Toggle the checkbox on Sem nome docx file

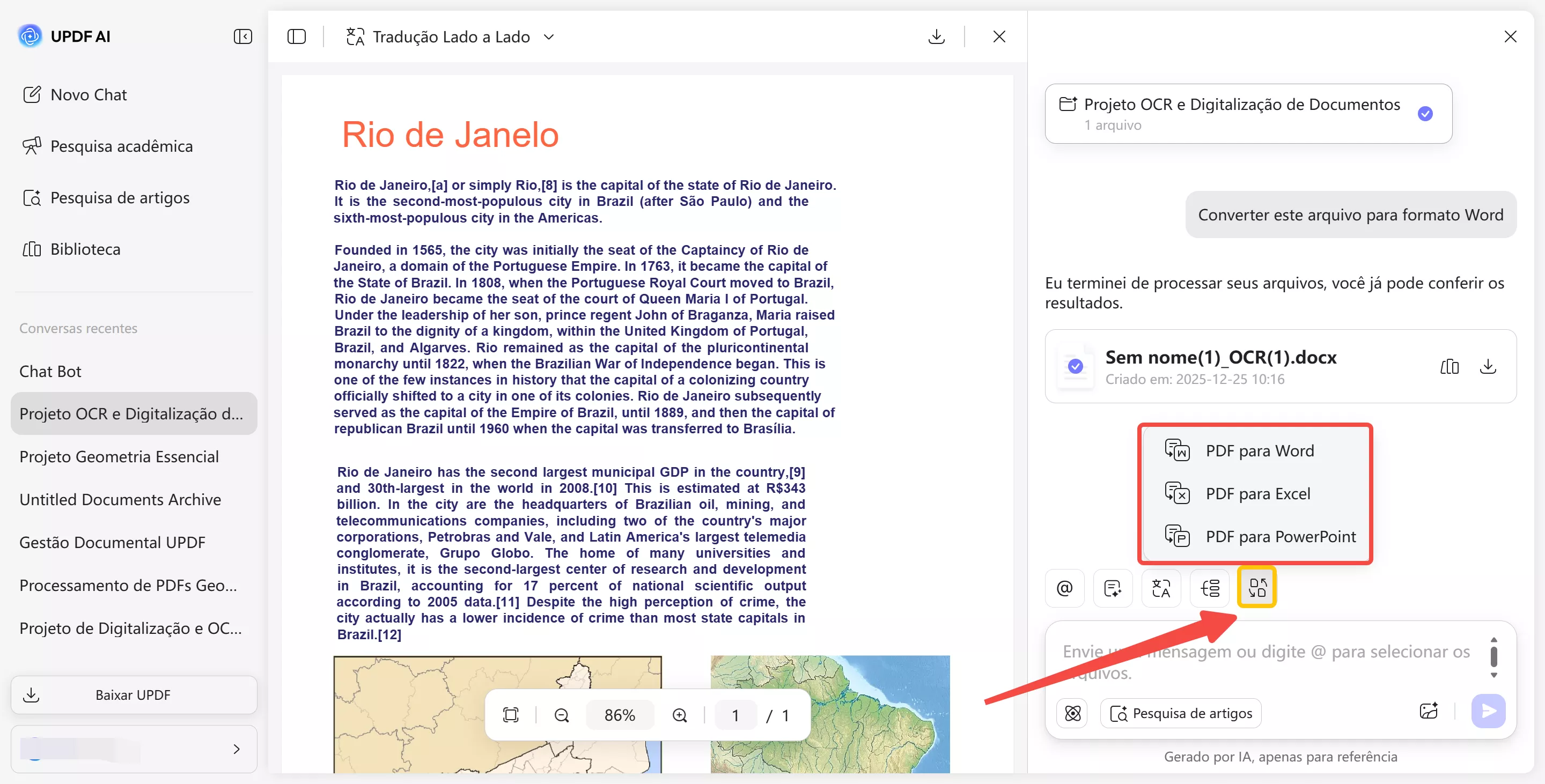1076,366
